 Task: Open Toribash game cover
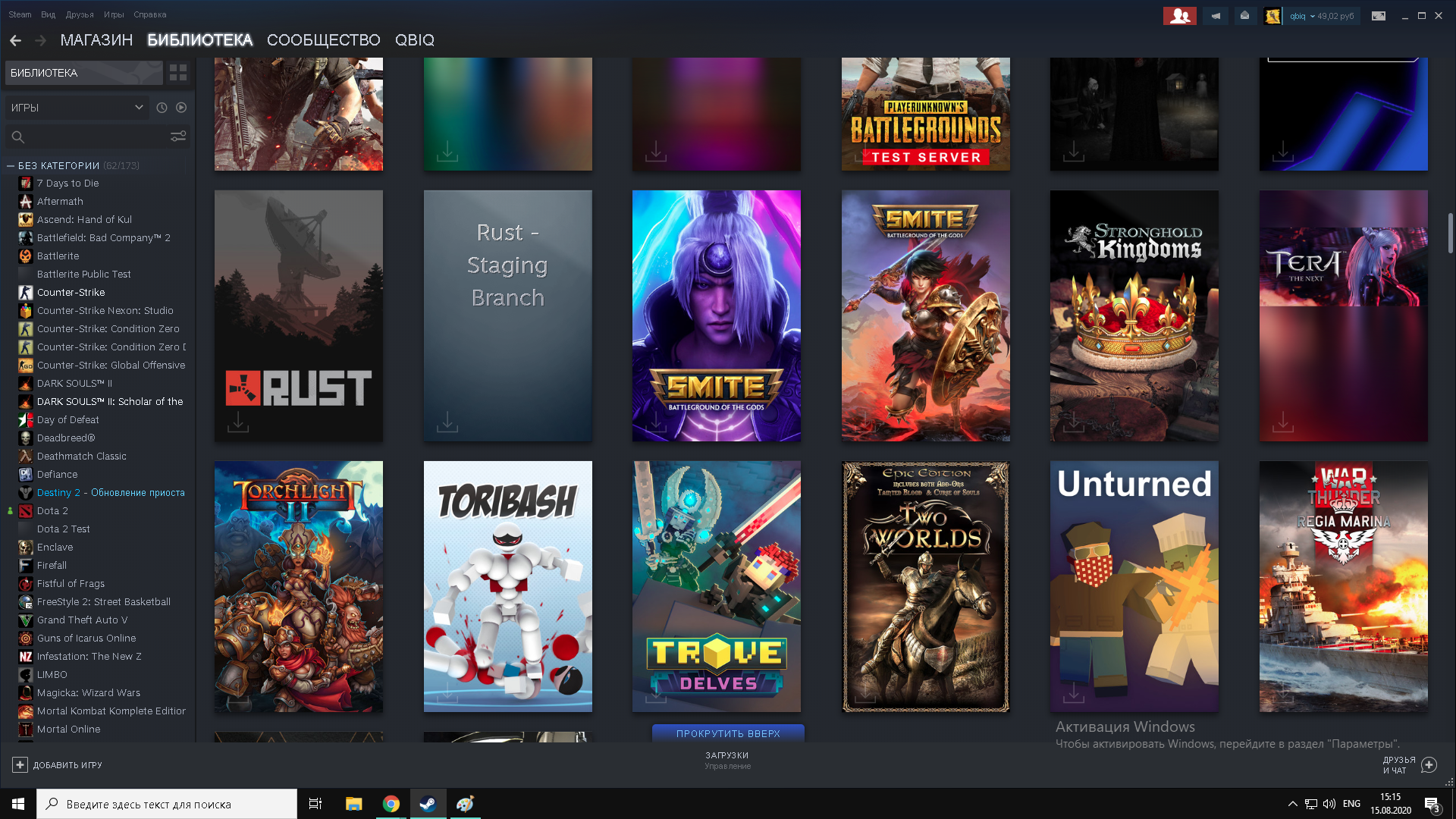[x=508, y=587]
